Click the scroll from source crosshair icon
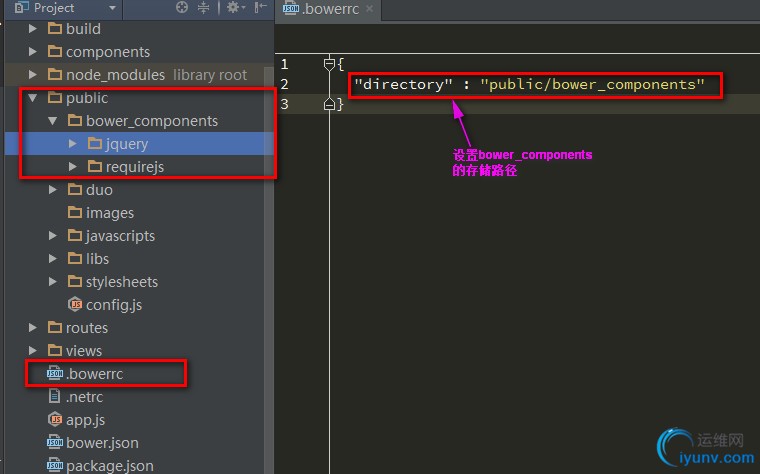The image size is (760, 474). point(182,7)
